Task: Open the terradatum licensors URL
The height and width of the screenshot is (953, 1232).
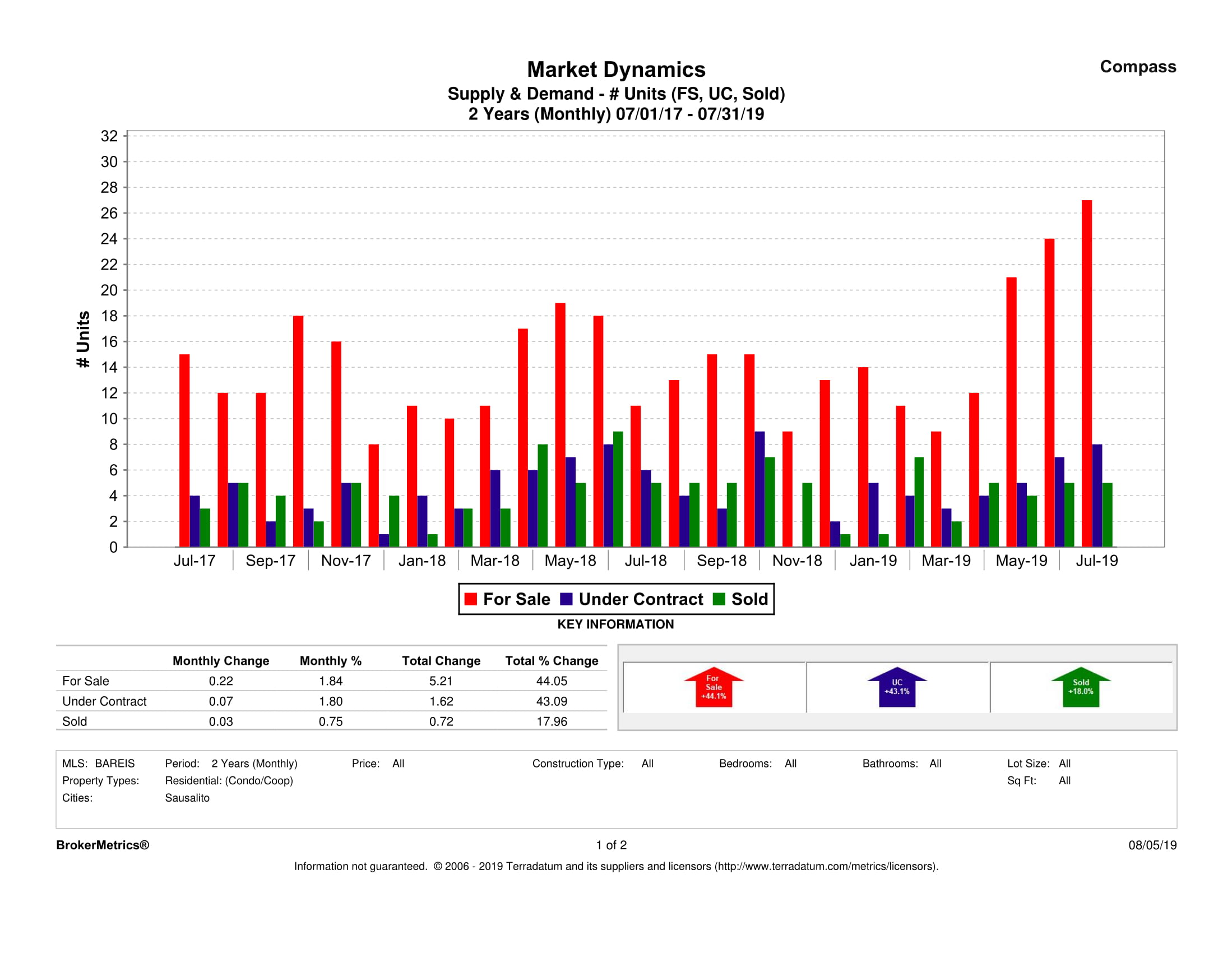Action: tap(826, 866)
